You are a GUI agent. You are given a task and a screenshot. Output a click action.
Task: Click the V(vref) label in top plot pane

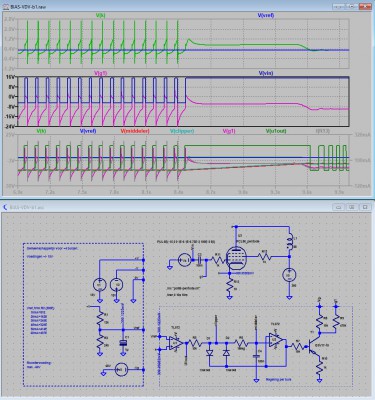[266, 15]
